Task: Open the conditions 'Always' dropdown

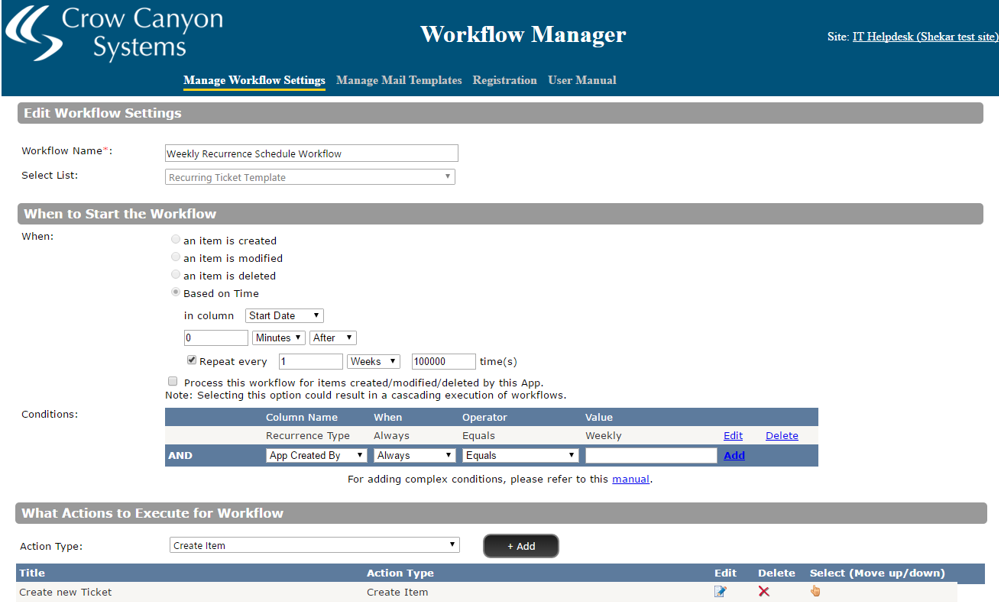Action: [414, 455]
